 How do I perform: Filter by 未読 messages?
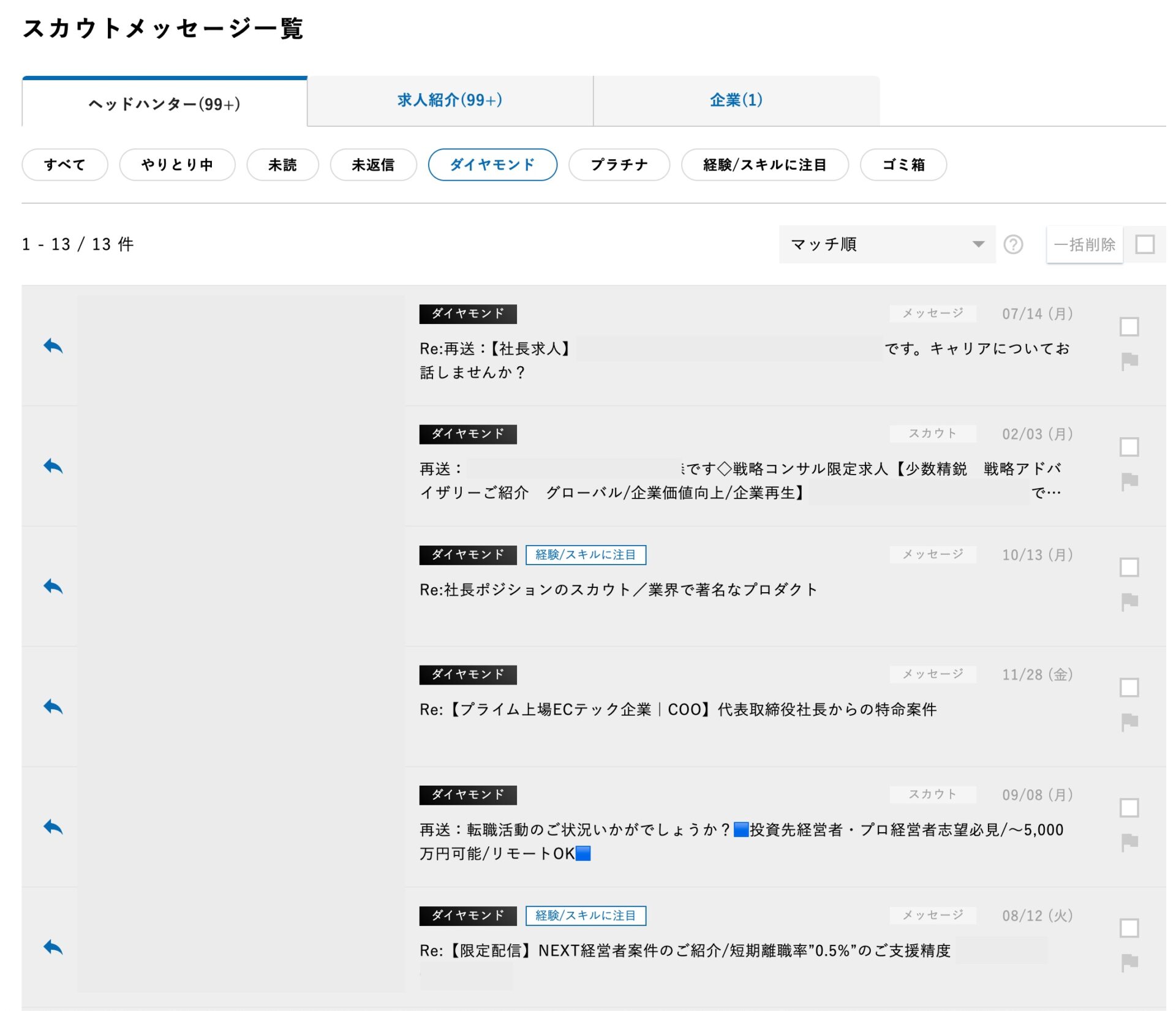coord(282,165)
